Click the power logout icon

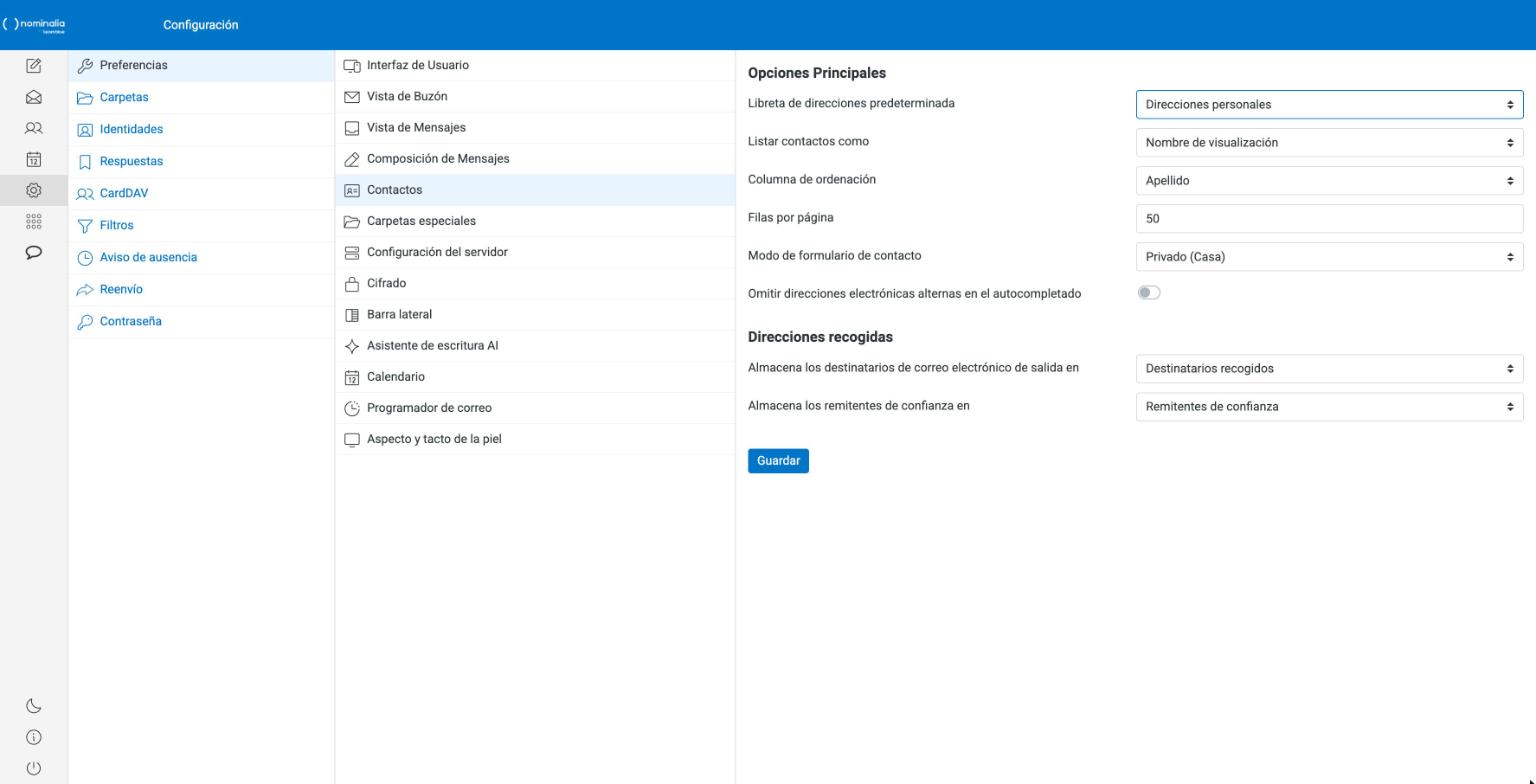pyautogui.click(x=33, y=768)
